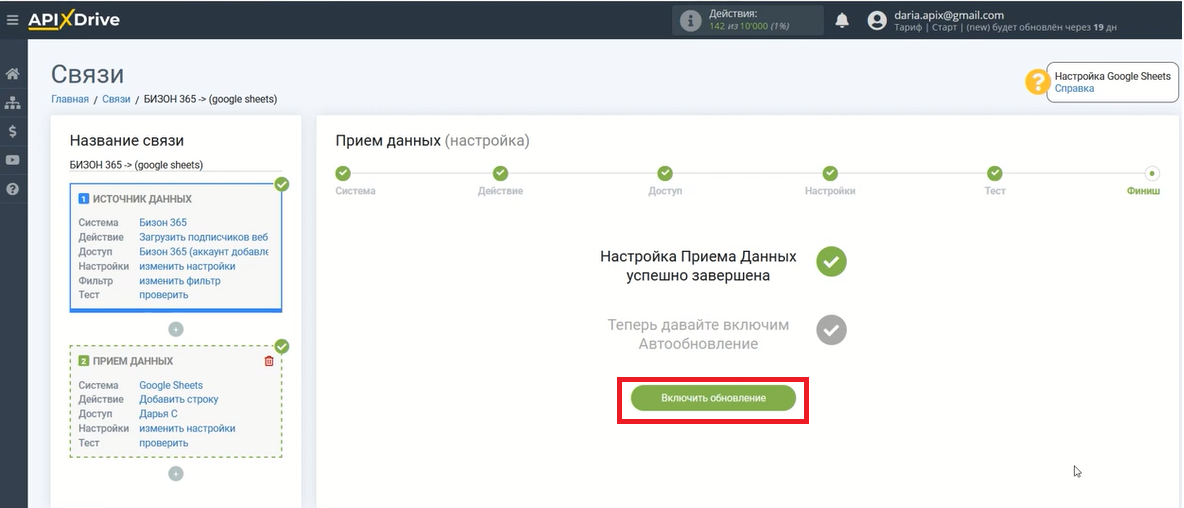Open Google Sheets system link
Viewport: 1184px width, 508px height.
(171, 385)
